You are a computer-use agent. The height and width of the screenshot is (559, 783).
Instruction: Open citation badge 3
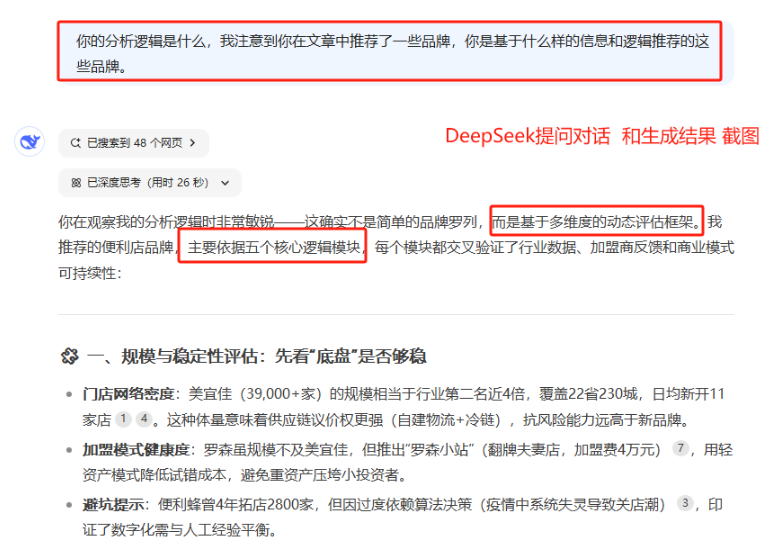pos(685,503)
